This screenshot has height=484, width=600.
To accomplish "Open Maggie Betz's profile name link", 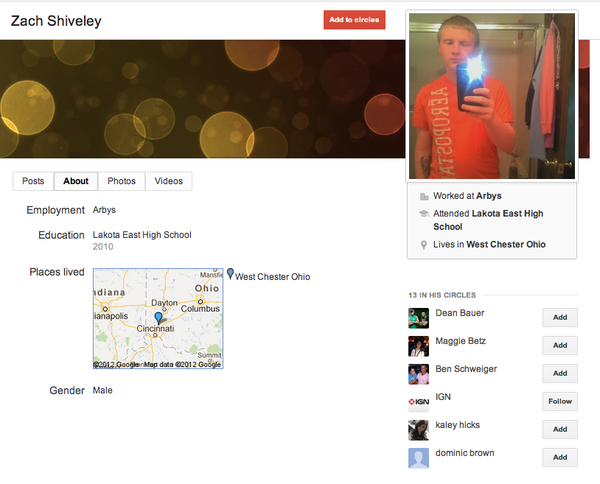I will (460, 341).
